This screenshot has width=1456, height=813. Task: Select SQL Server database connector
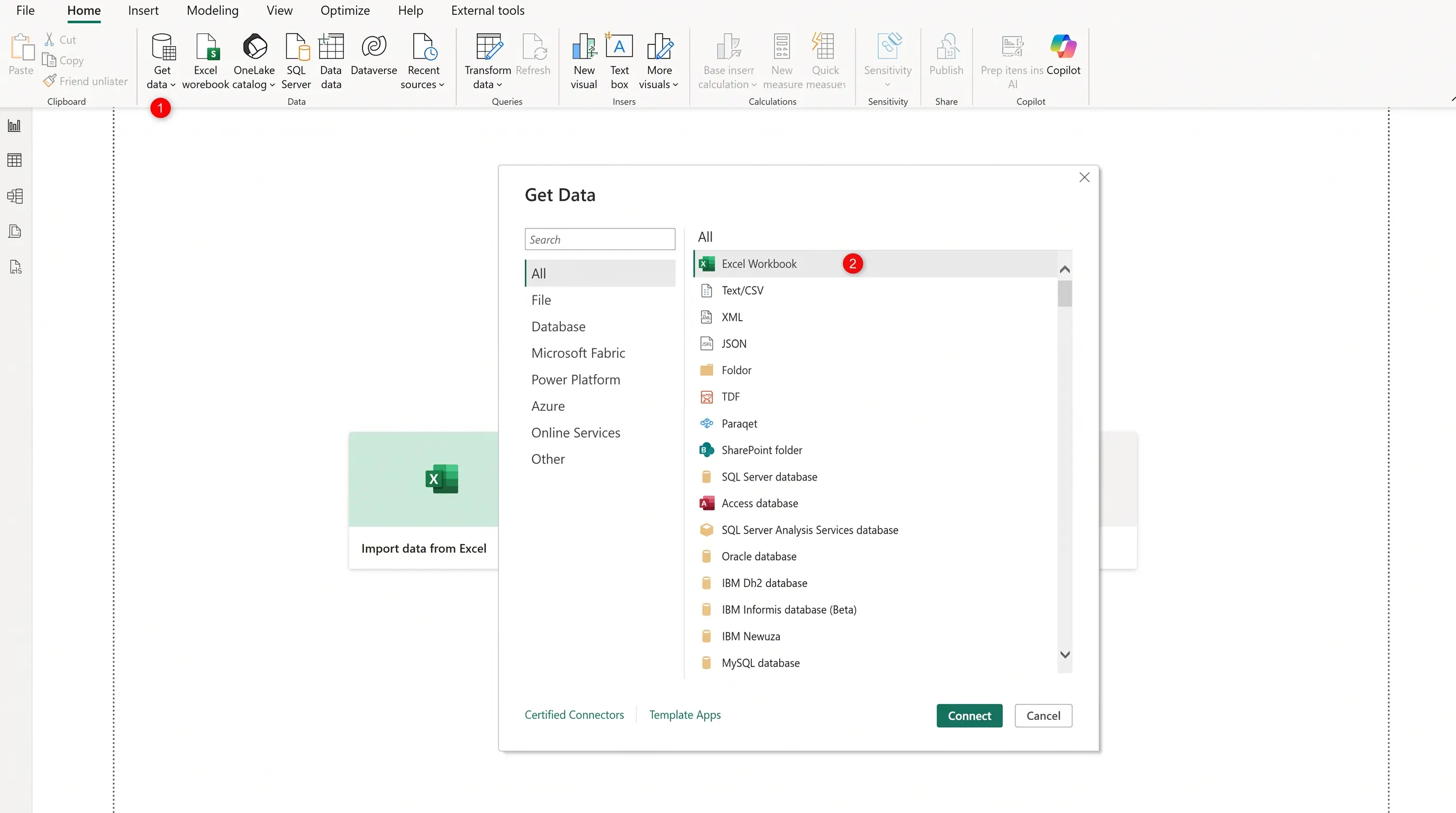875,476
